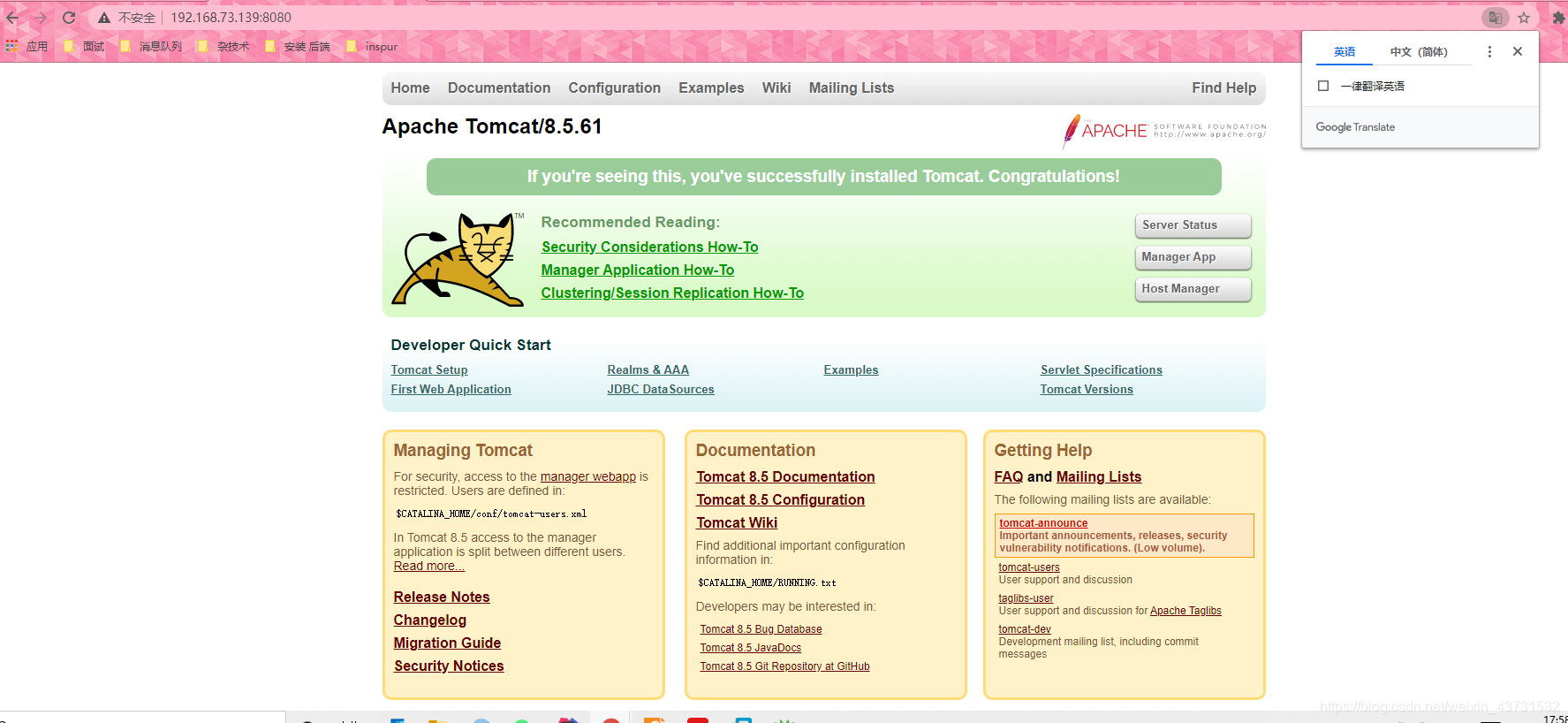The image size is (1568, 723).
Task: Reload the Tomcat page
Action: tap(69, 18)
